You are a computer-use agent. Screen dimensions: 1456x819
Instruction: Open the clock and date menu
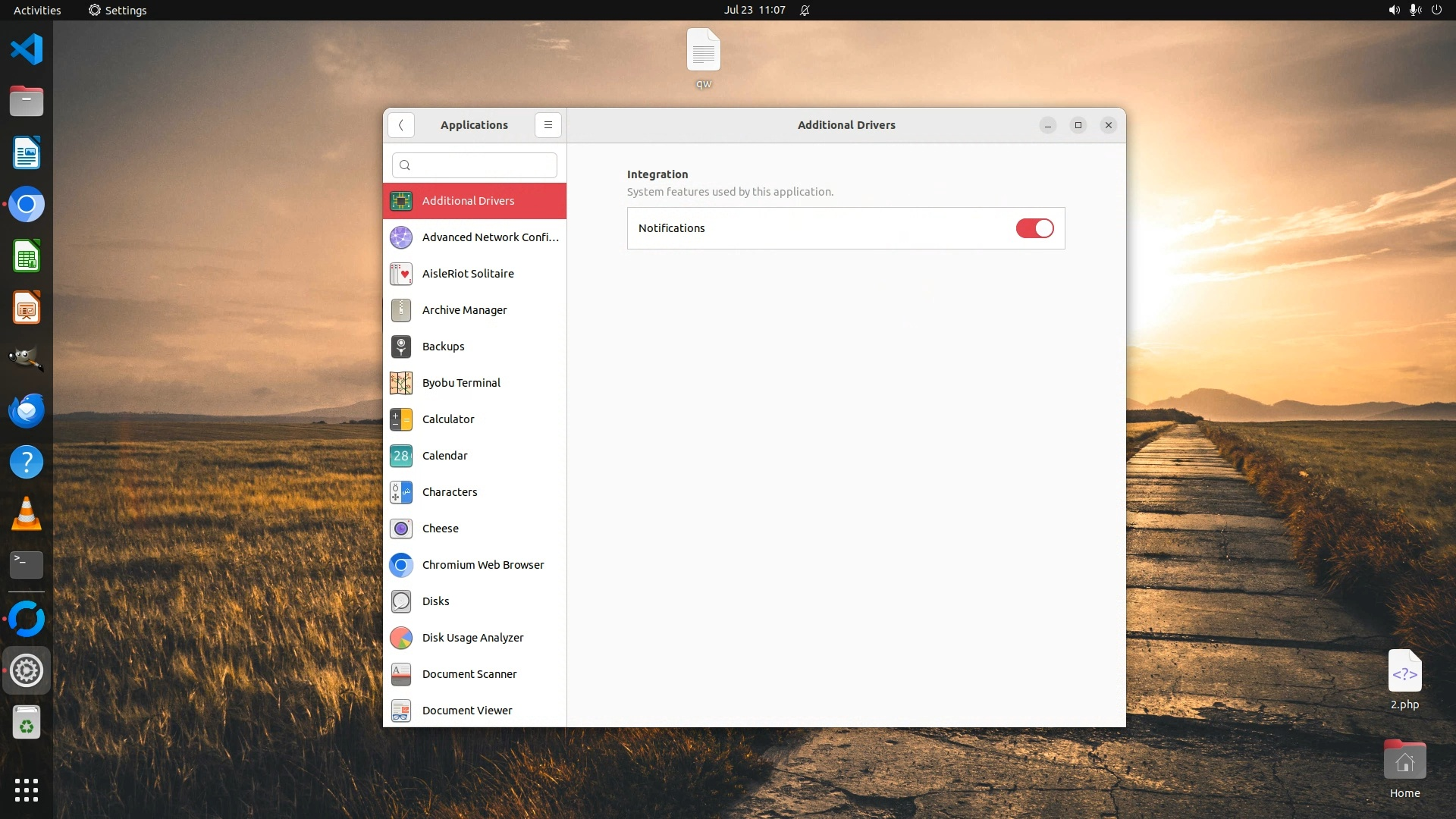pyautogui.click(x=754, y=10)
